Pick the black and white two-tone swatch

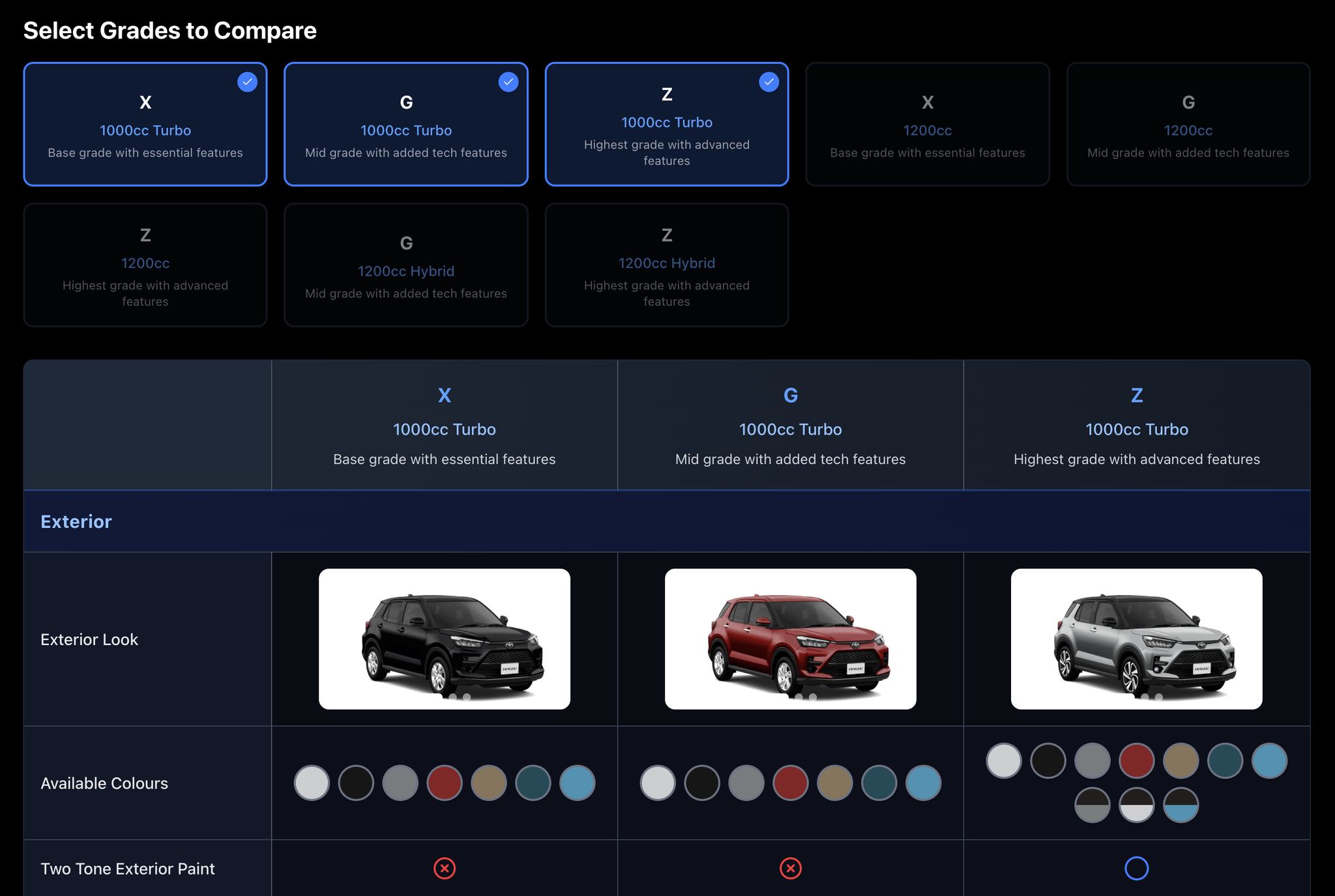click(x=1137, y=805)
